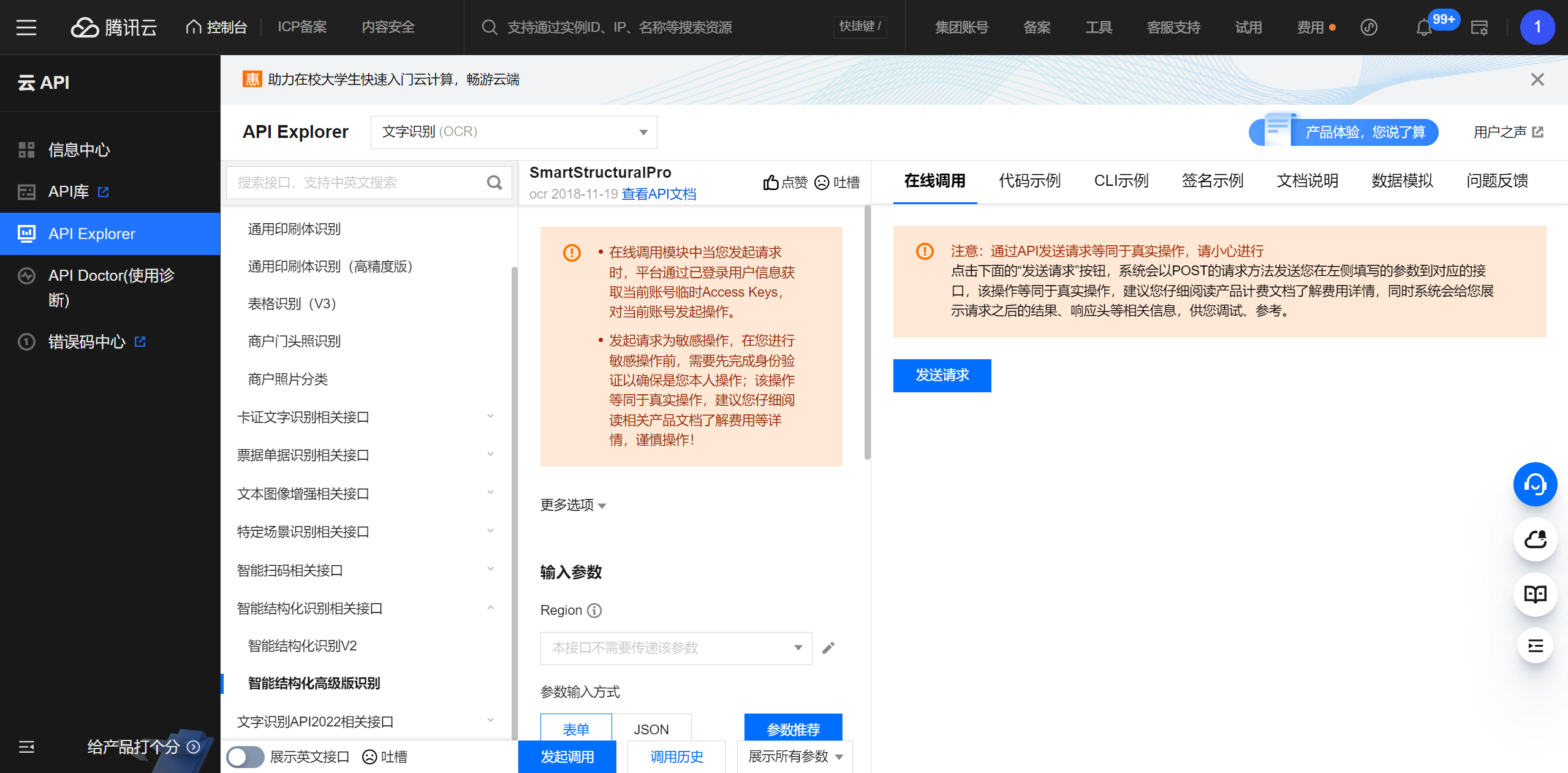
Task: Select the JSON parameter input mode
Action: click(x=651, y=728)
